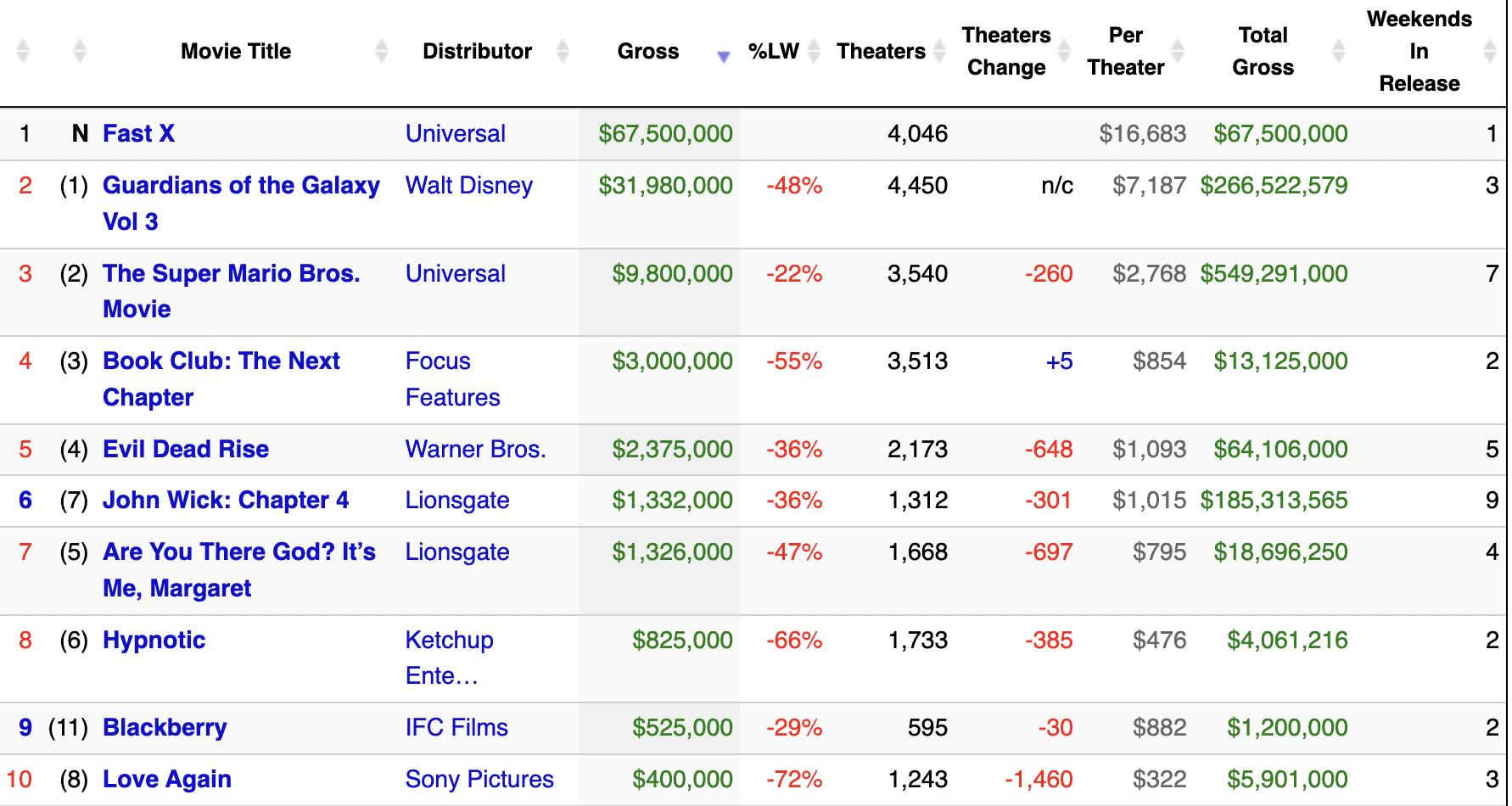Open Universal link in Super Mario Bros. row
The height and width of the screenshot is (806, 1512).
(x=456, y=274)
